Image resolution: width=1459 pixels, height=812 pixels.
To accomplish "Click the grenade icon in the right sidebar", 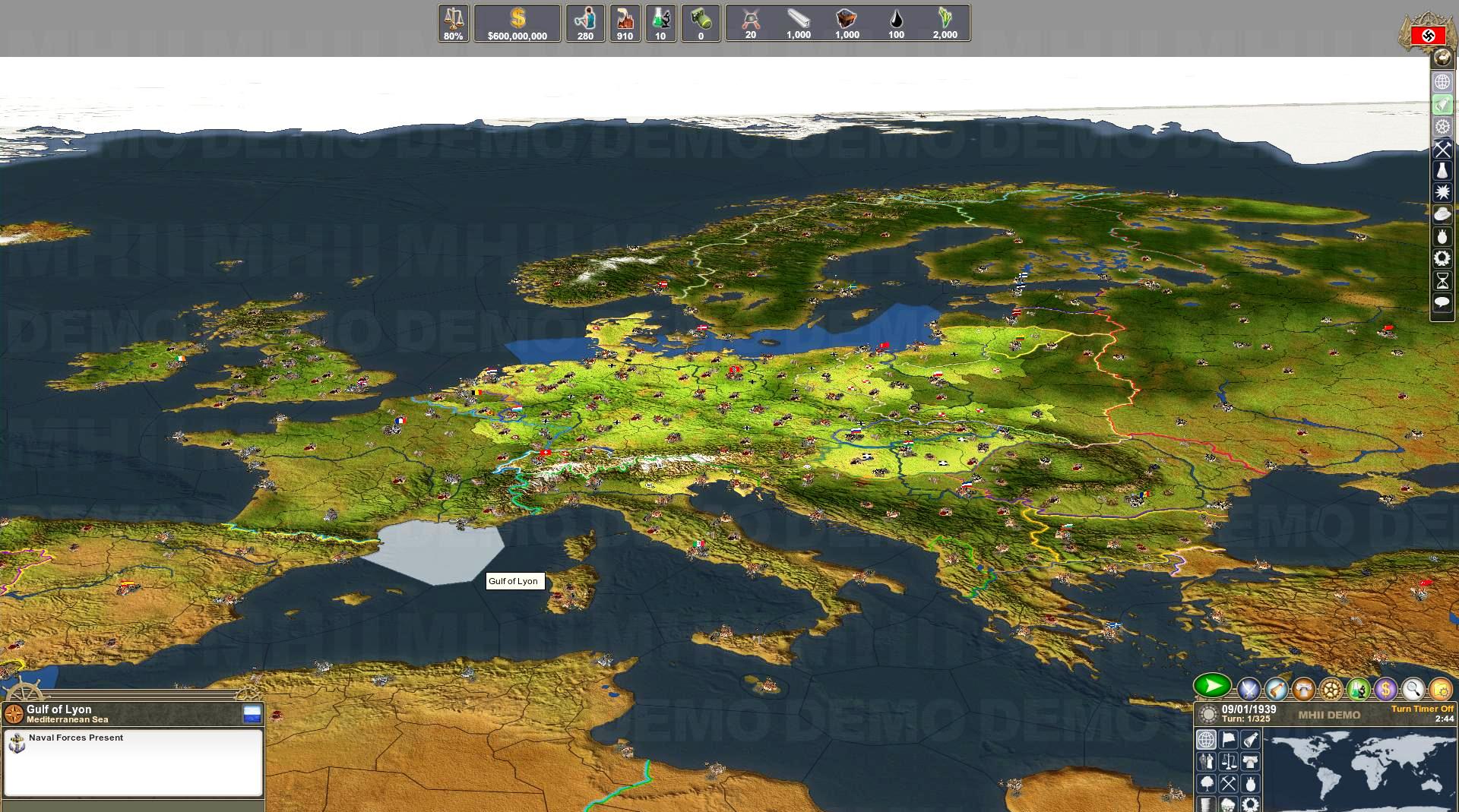I will click(x=1442, y=237).
